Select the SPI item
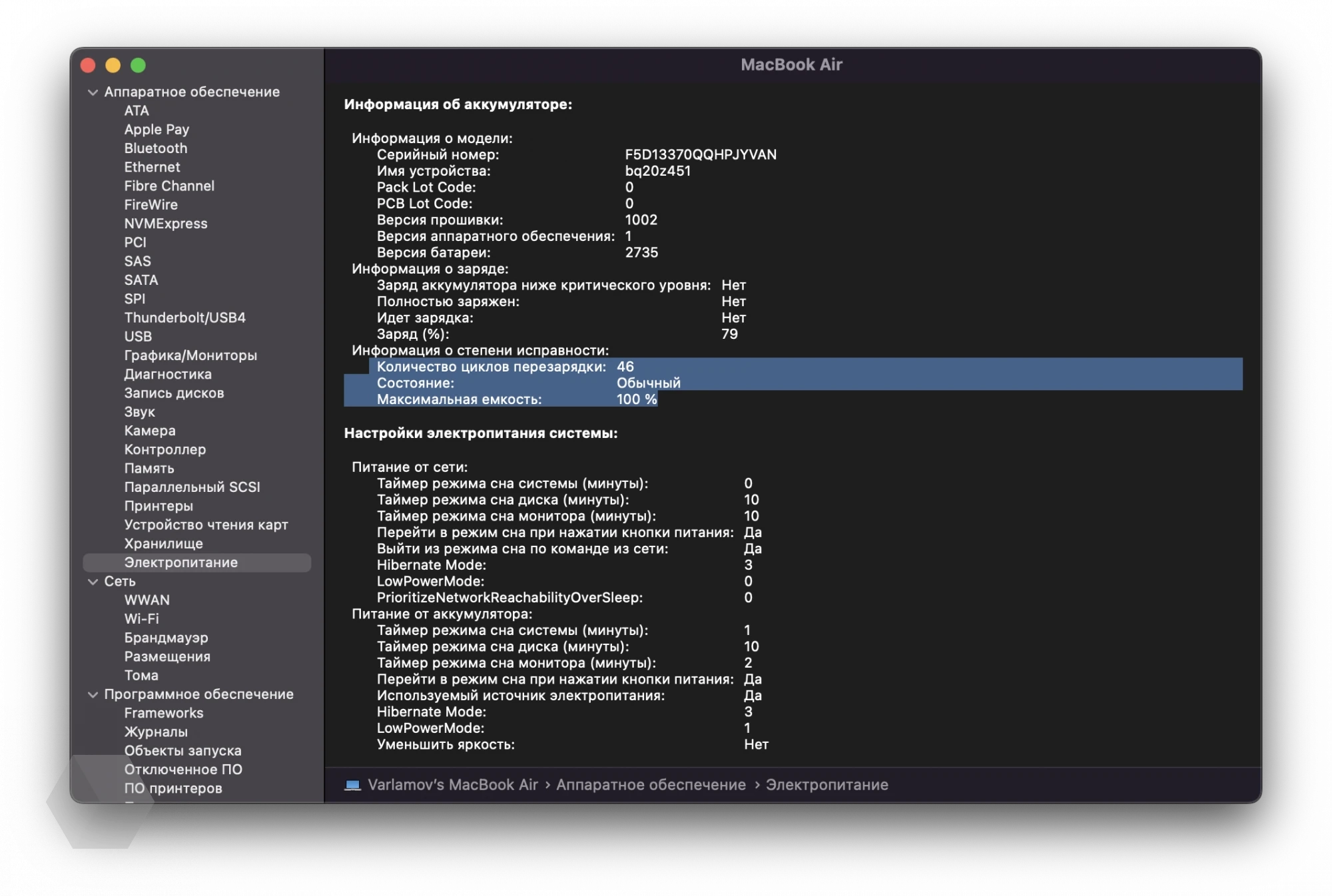The height and width of the screenshot is (896, 1332). click(135, 299)
